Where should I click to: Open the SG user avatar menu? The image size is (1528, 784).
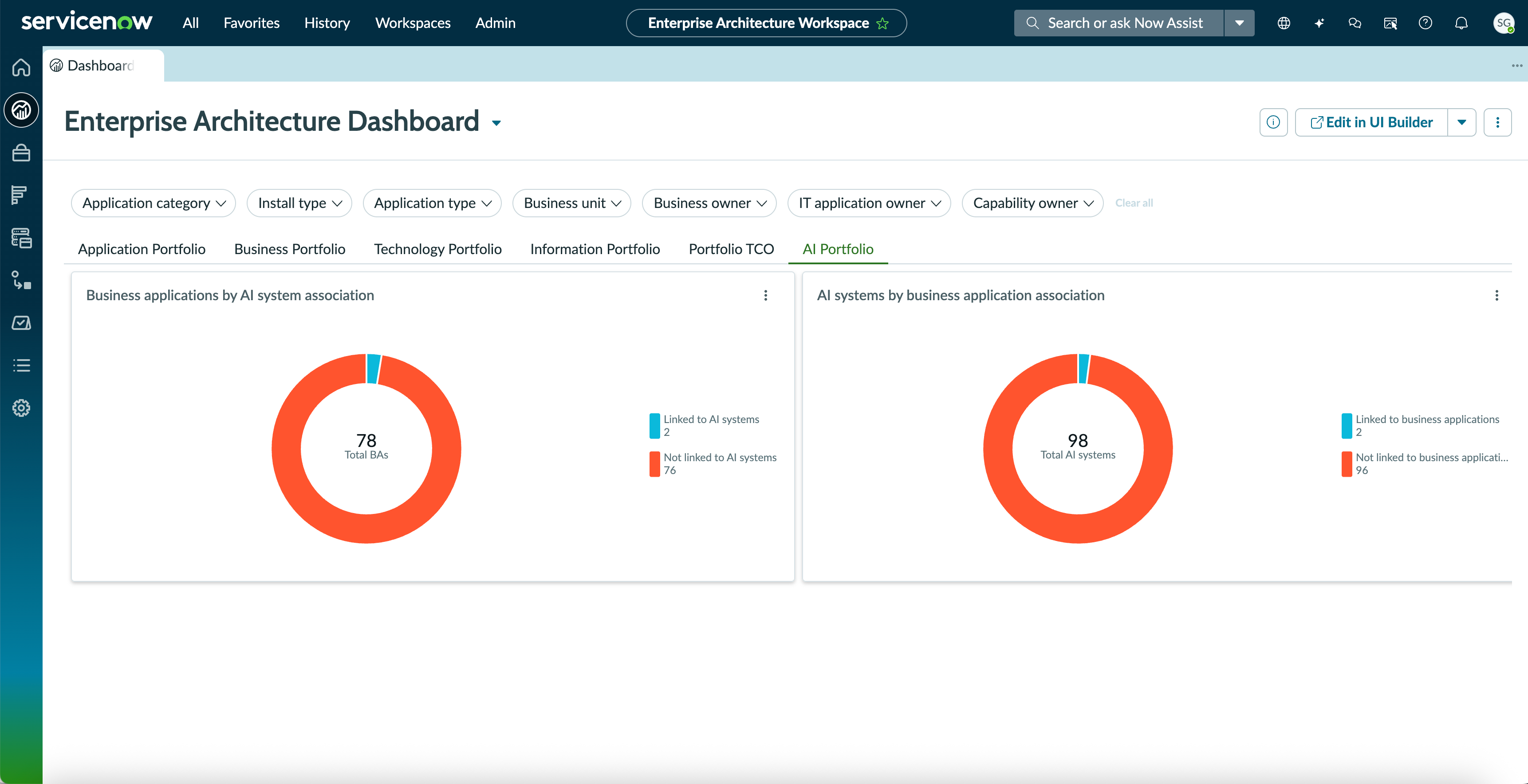(x=1504, y=23)
